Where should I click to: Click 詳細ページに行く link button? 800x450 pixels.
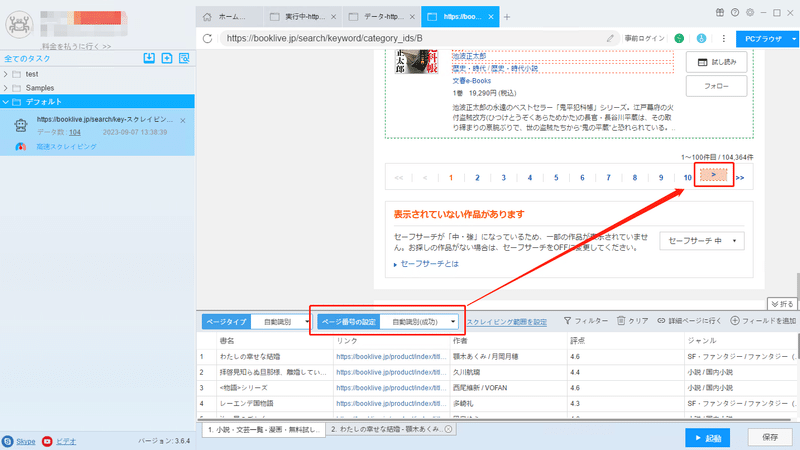[689, 321]
